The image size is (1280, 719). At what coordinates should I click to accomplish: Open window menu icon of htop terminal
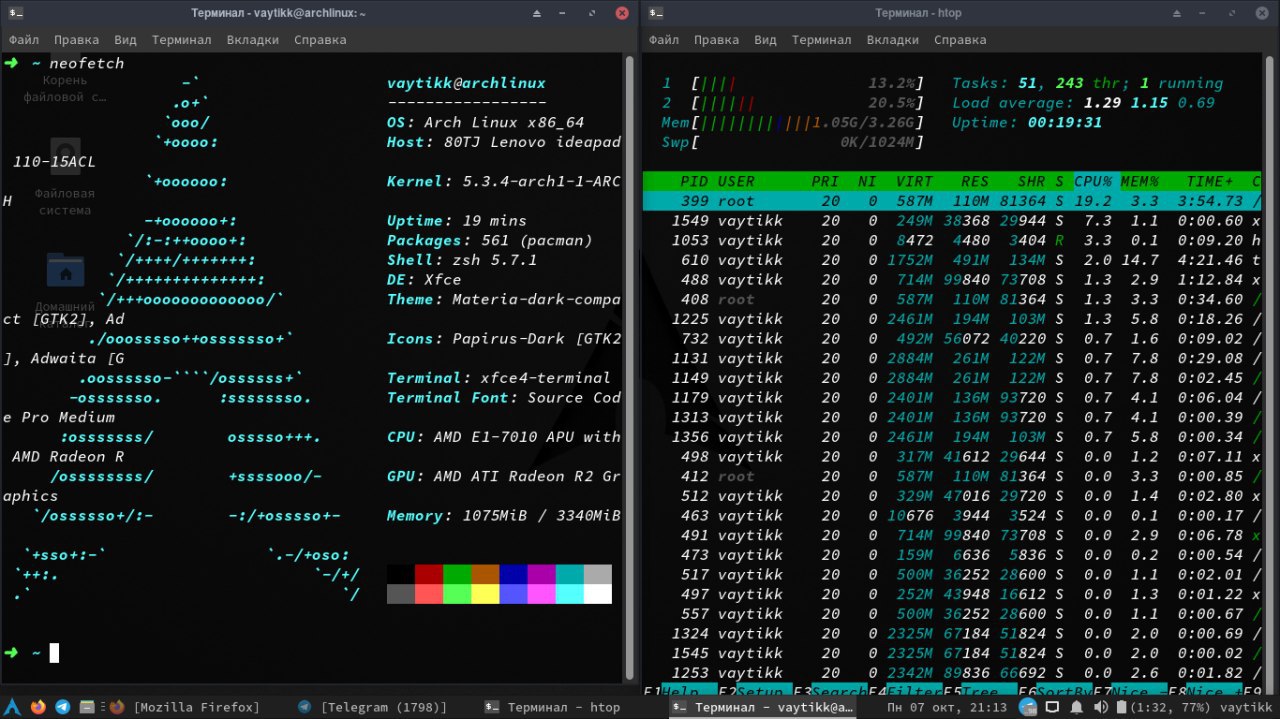(655, 13)
